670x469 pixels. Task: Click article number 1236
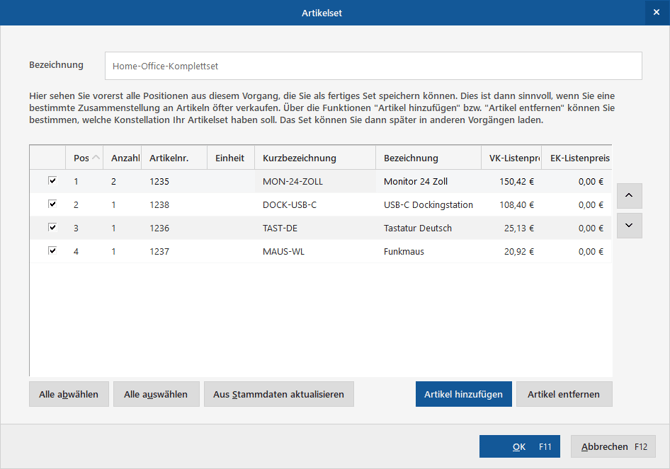click(x=159, y=228)
